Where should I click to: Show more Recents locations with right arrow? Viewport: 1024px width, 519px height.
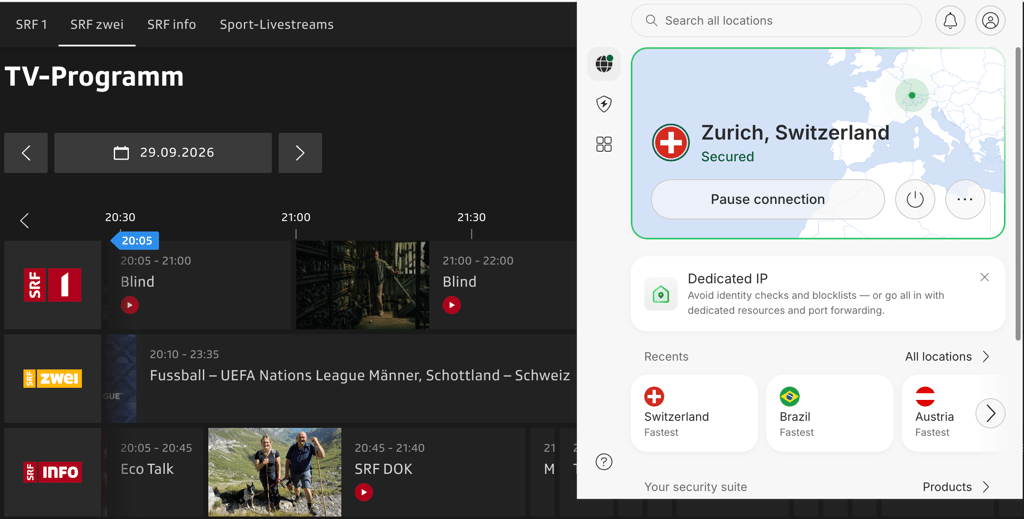point(991,413)
